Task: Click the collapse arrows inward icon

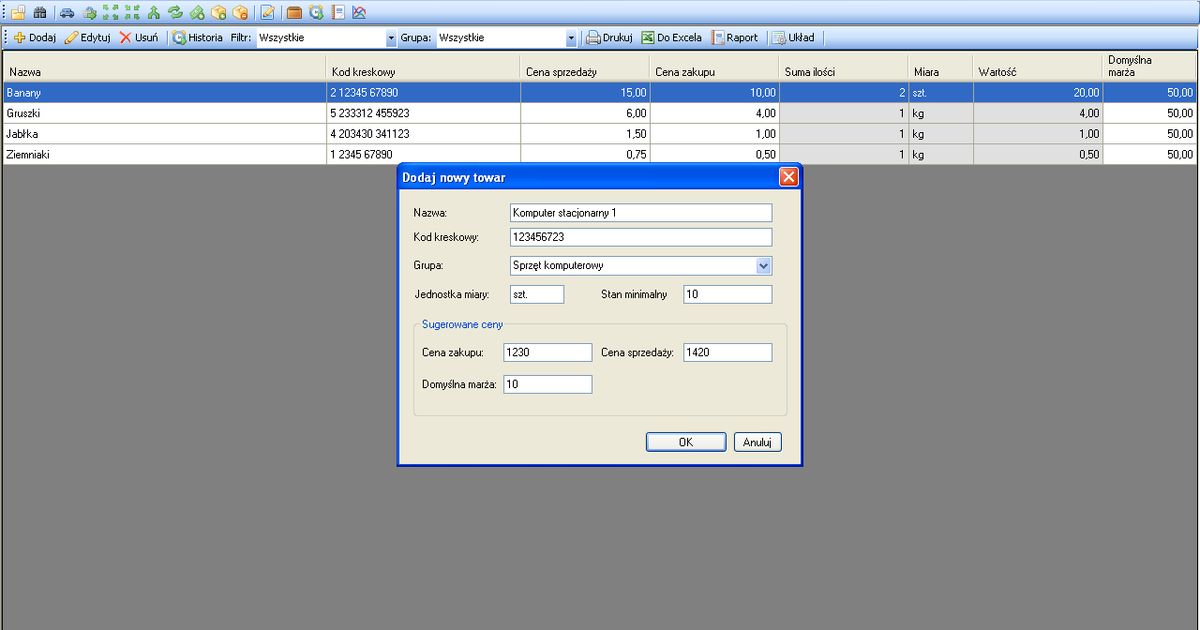Action: pos(132,13)
